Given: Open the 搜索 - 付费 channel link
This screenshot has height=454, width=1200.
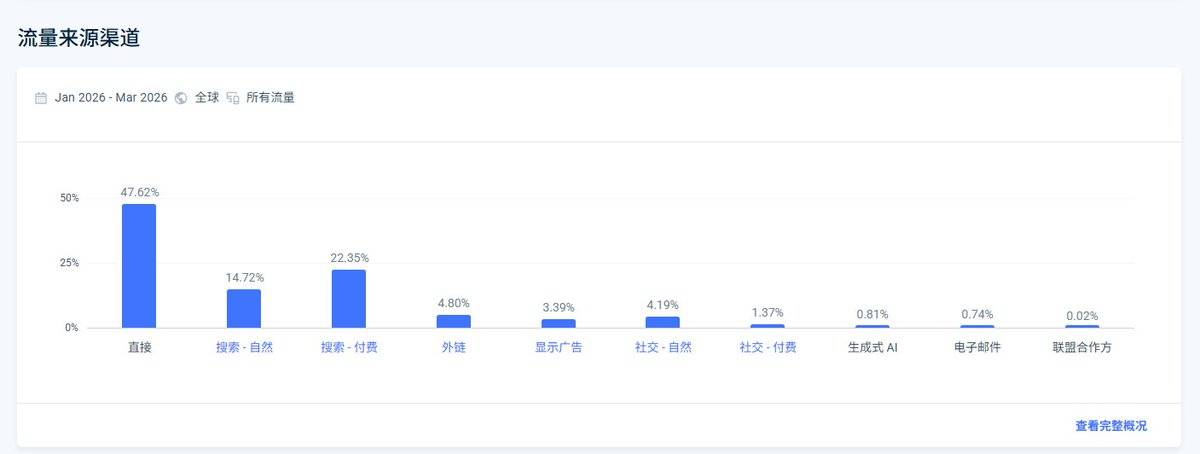Looking at the screenshot, I should point(349,348).
